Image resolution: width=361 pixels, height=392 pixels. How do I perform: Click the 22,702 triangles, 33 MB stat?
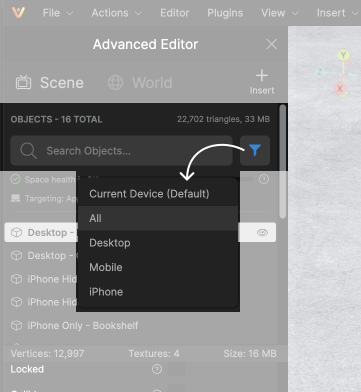(223, 119)
